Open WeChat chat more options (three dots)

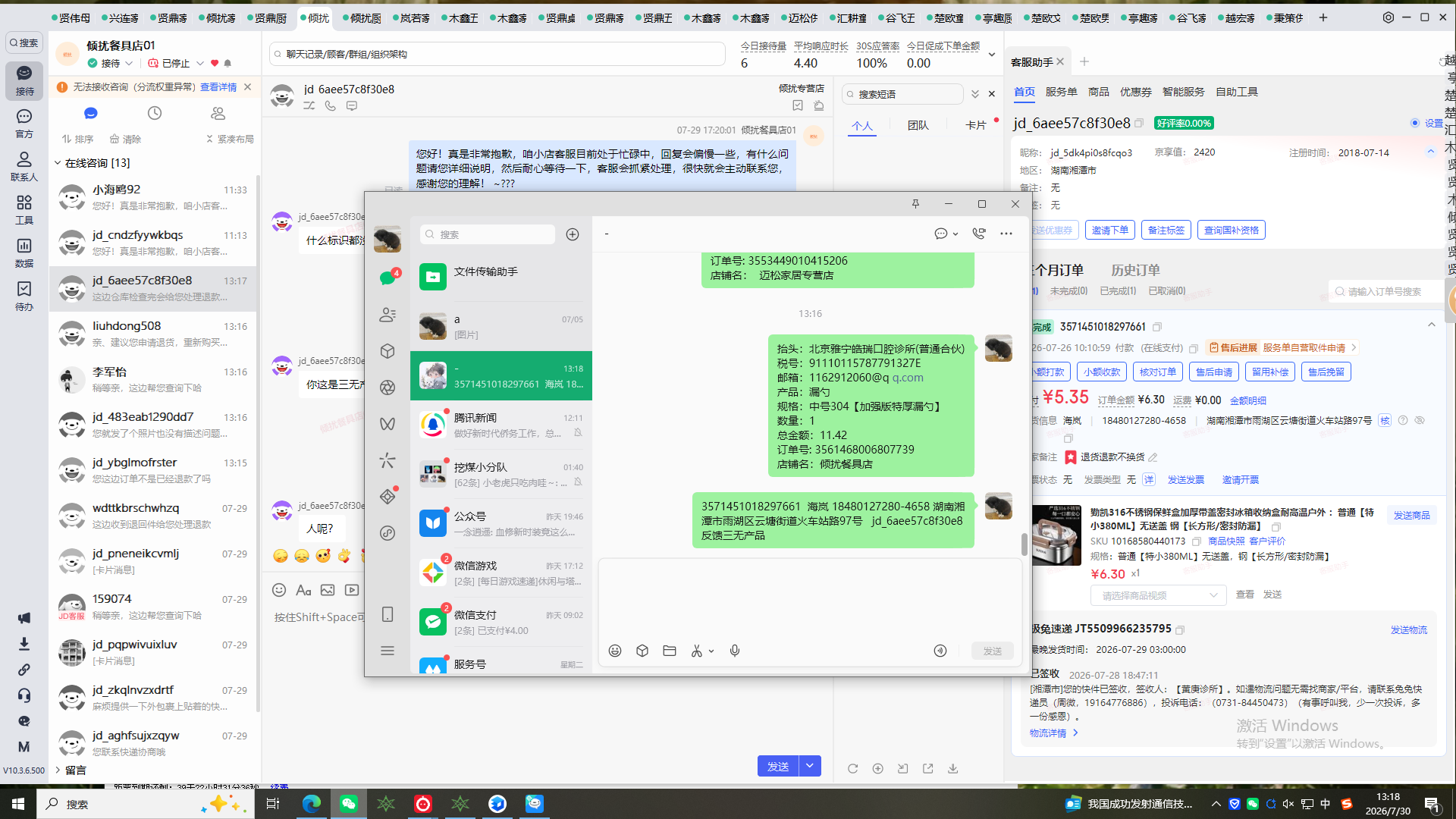[x=1006, y=234]
